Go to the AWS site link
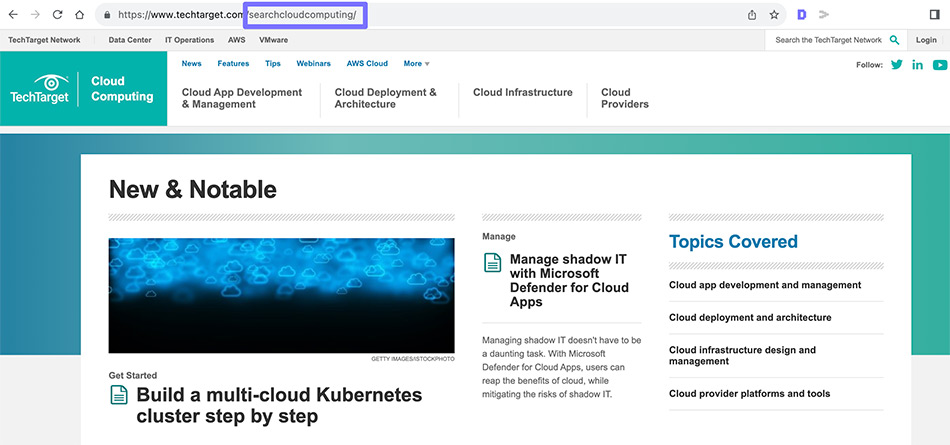 coord(236,40)
